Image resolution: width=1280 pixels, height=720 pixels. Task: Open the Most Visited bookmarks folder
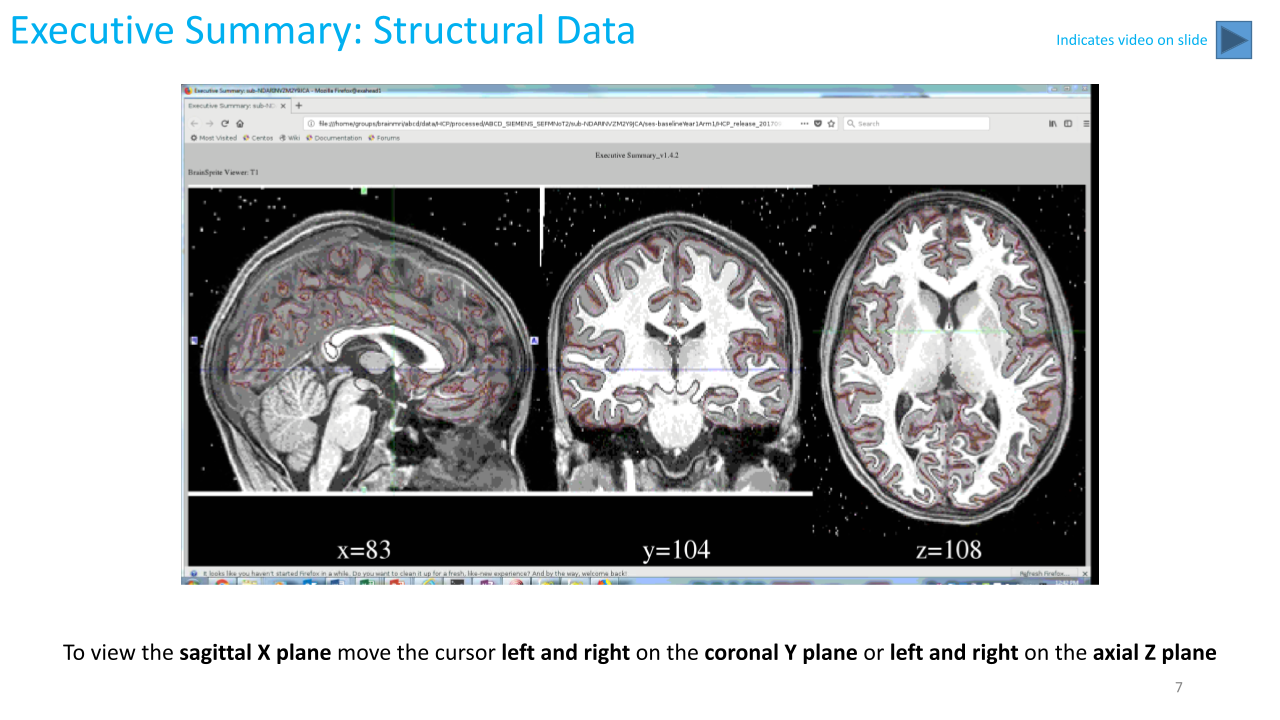[x=214, y=138]
